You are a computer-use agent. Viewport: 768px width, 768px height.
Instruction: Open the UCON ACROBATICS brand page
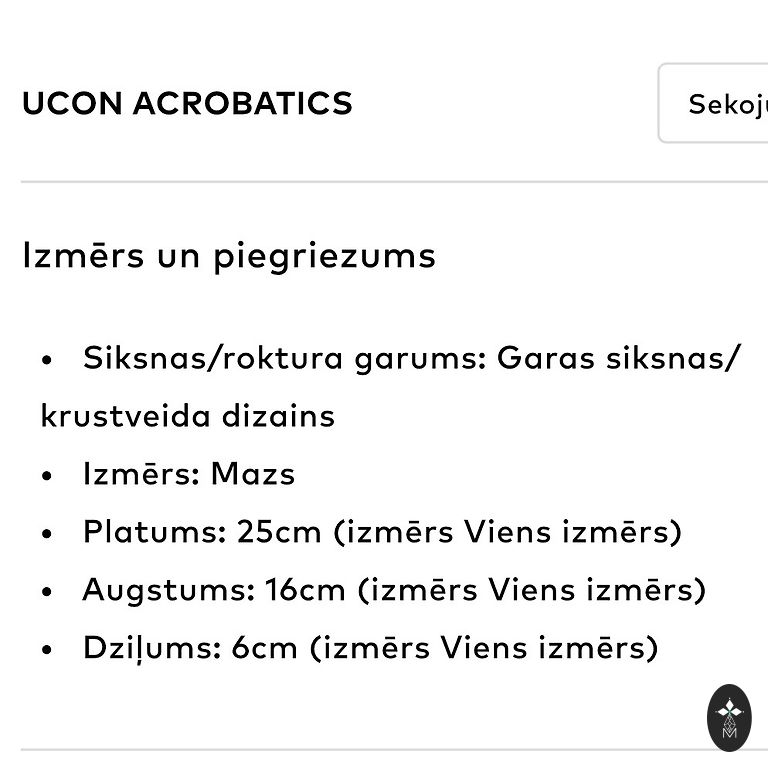coord(187,103)
